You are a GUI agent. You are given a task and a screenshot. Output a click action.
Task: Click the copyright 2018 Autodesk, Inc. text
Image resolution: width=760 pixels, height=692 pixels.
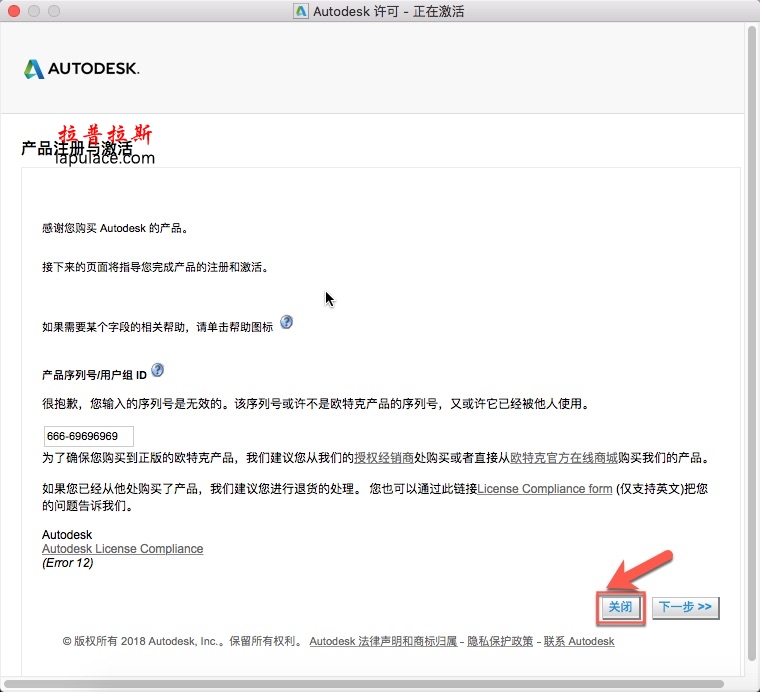[x=182, y=641]
